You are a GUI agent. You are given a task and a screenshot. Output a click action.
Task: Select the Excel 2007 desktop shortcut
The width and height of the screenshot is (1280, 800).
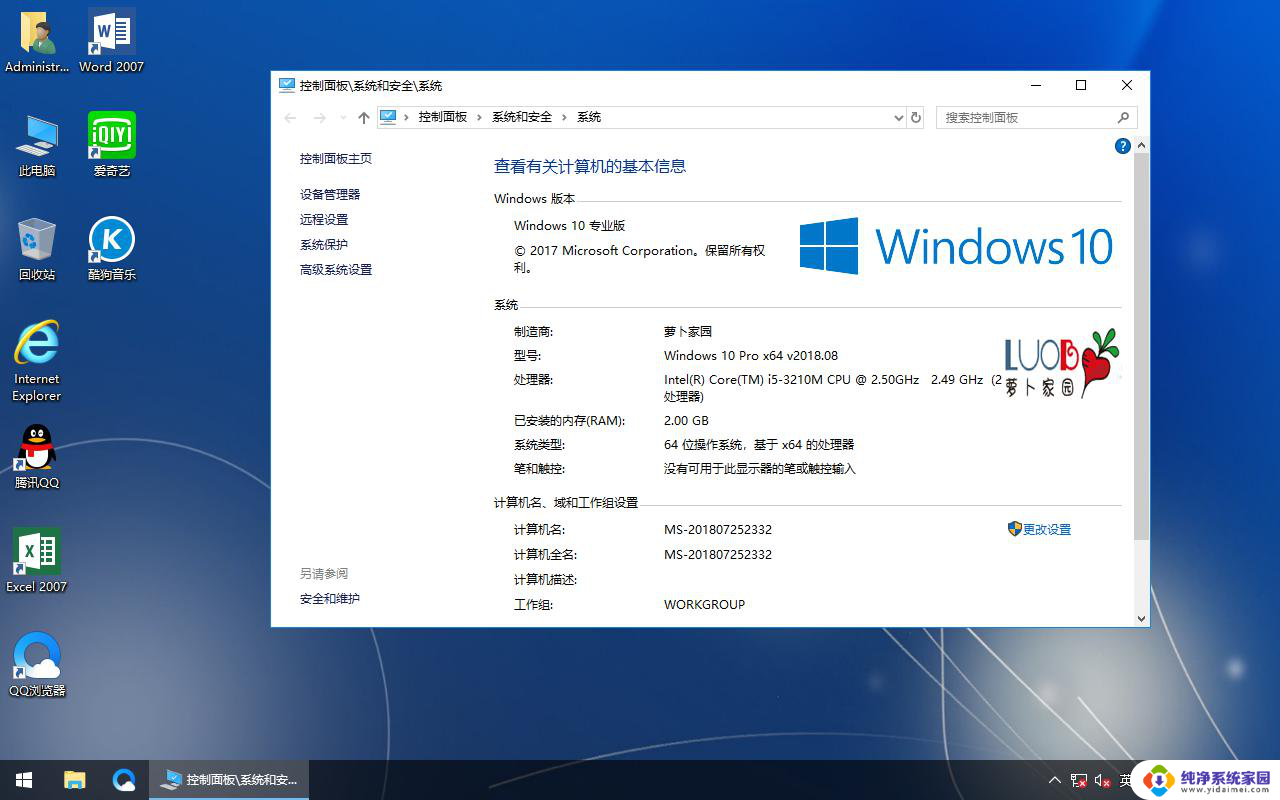37,562
